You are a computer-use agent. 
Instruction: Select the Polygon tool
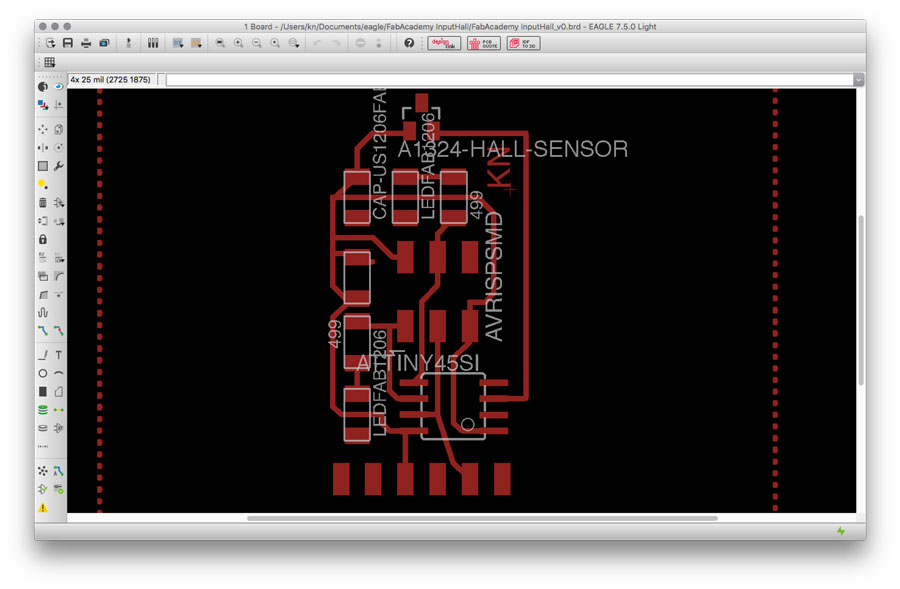(x=59, y=392)
